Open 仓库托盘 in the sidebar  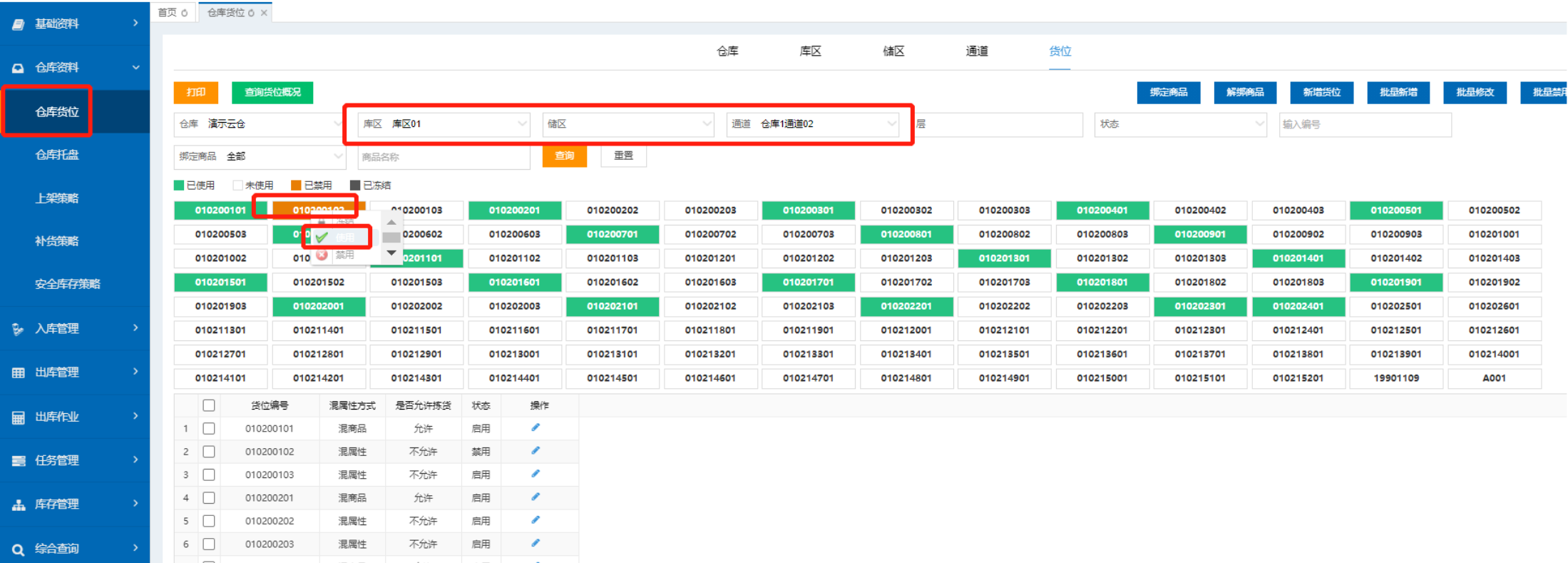(57, 155)
